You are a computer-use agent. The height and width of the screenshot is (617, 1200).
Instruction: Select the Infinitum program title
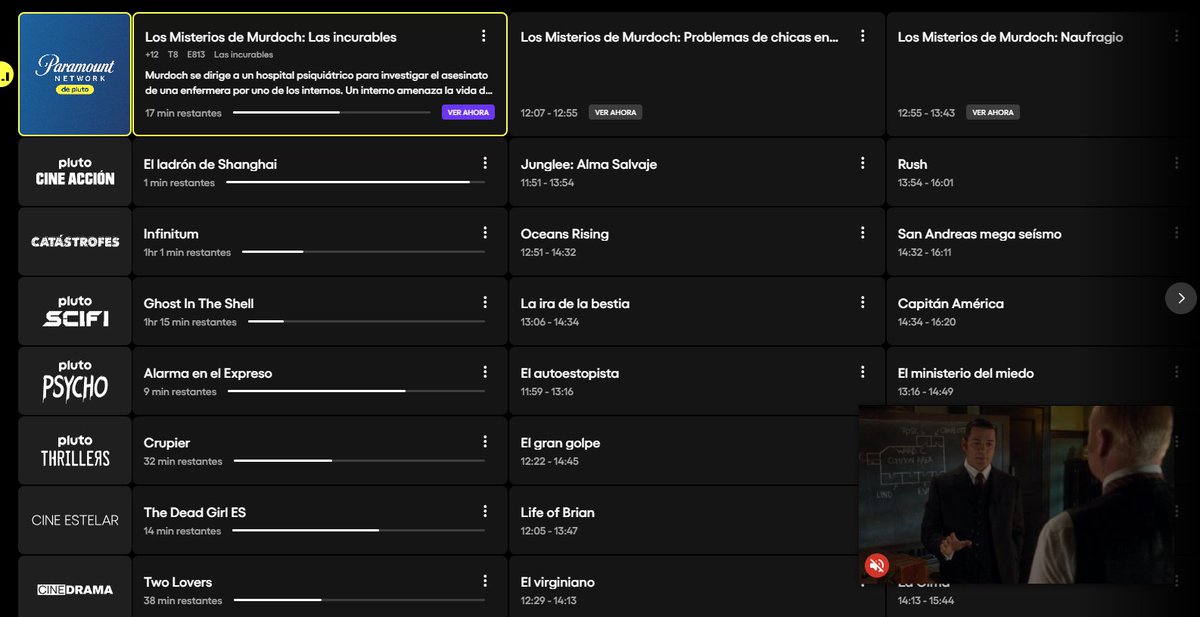point(171,234)
